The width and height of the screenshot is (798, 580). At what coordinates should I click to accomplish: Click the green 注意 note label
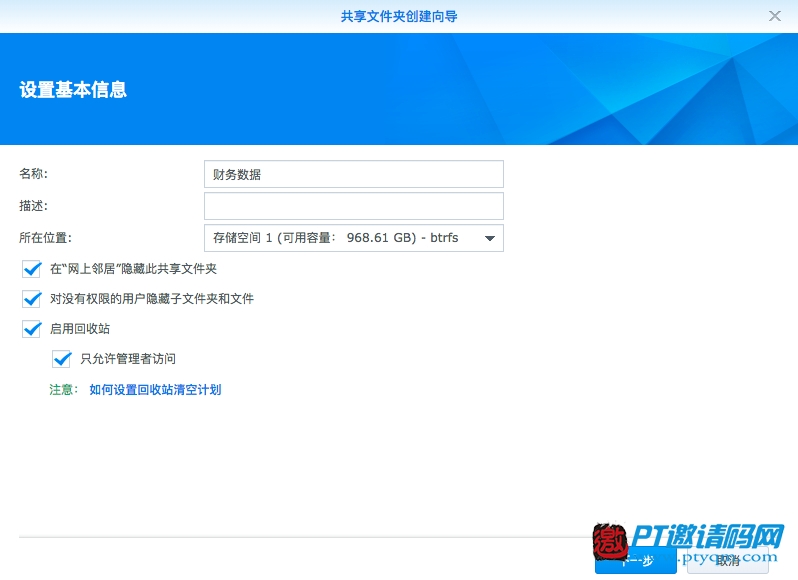coord(63,390)
